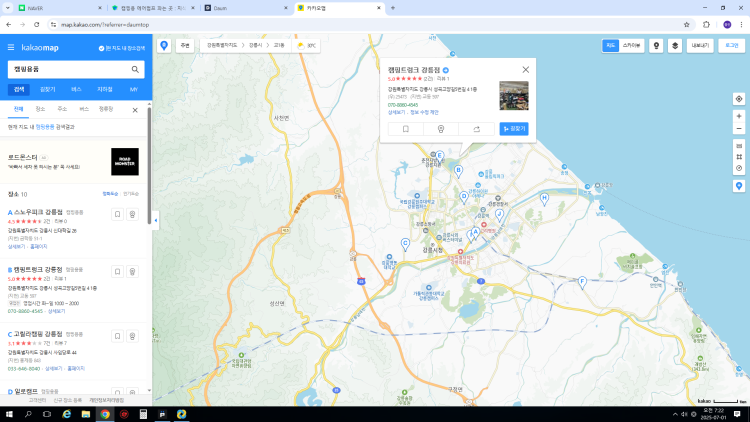Click the 길찾기 button in popup
Screen dimensions: 750x422
point(514,129)
